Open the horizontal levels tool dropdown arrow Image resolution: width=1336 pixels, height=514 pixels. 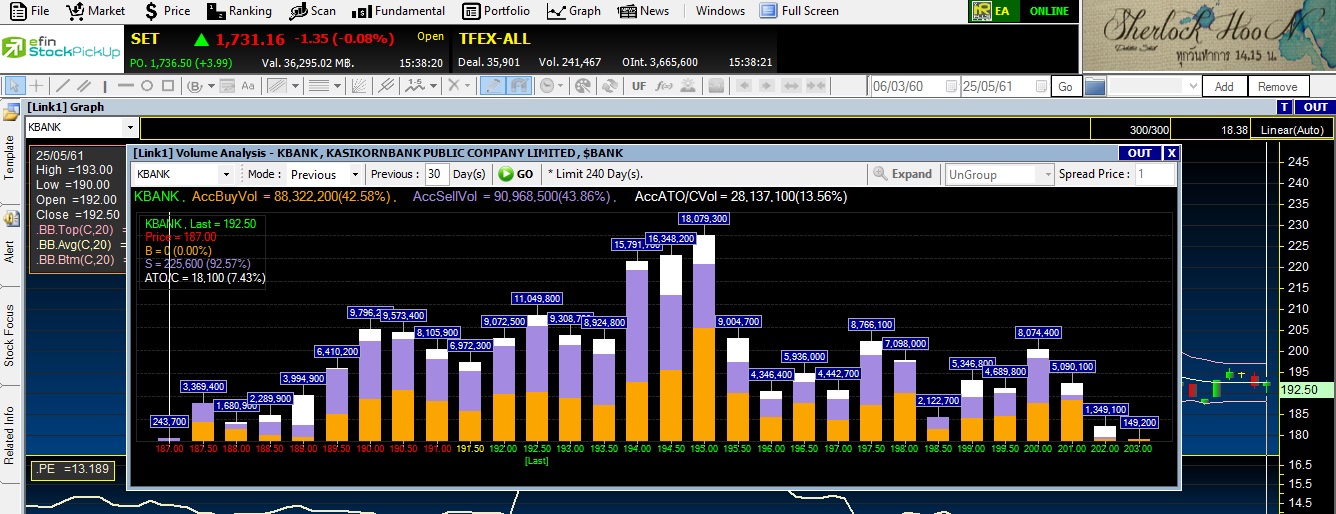tap(337, 86)
